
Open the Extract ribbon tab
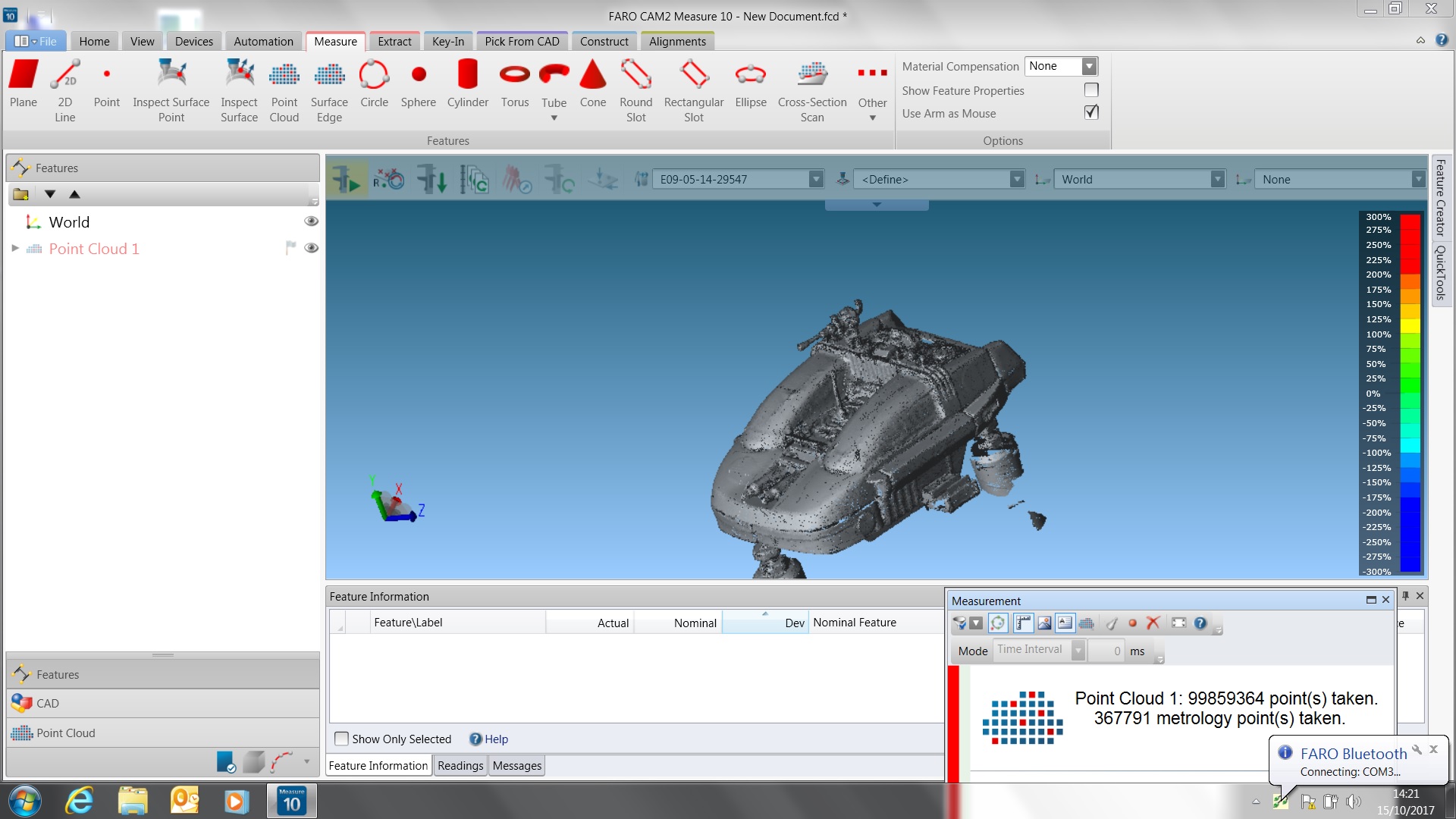tap(394, 41)
